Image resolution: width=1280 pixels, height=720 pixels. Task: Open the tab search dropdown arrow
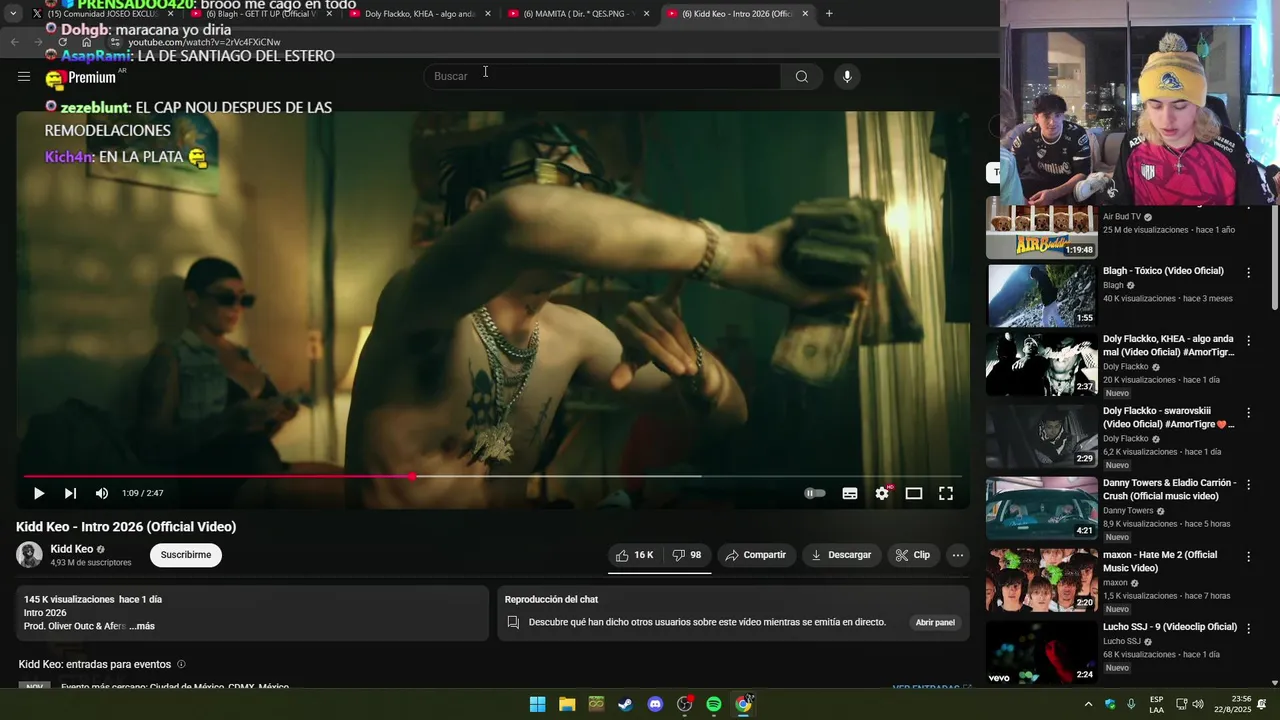(13, 14)
